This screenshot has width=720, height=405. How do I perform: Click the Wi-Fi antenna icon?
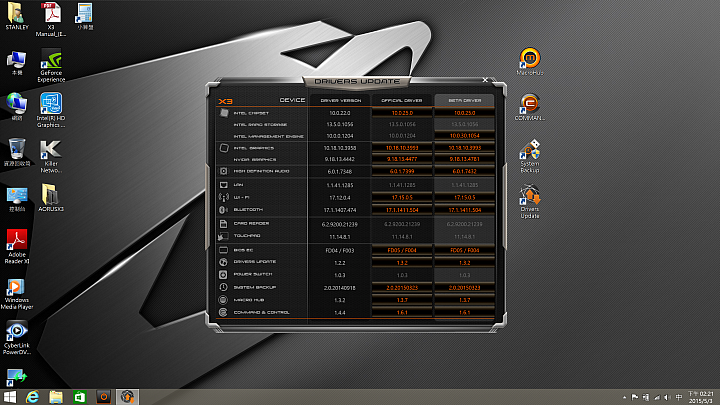pyautogui.click(x=224, y=197)
